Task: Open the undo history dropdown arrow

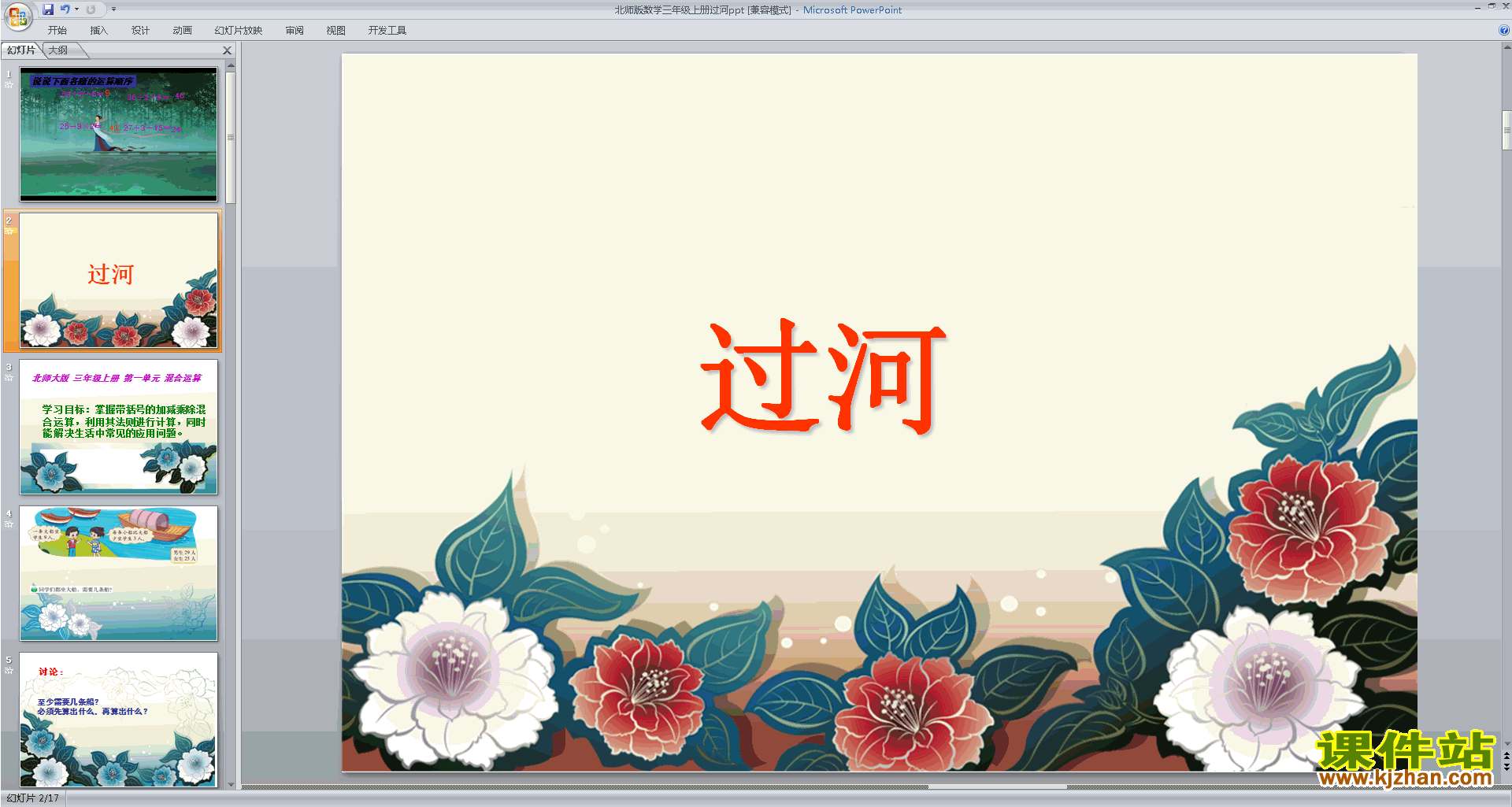Action: point(76,9)
